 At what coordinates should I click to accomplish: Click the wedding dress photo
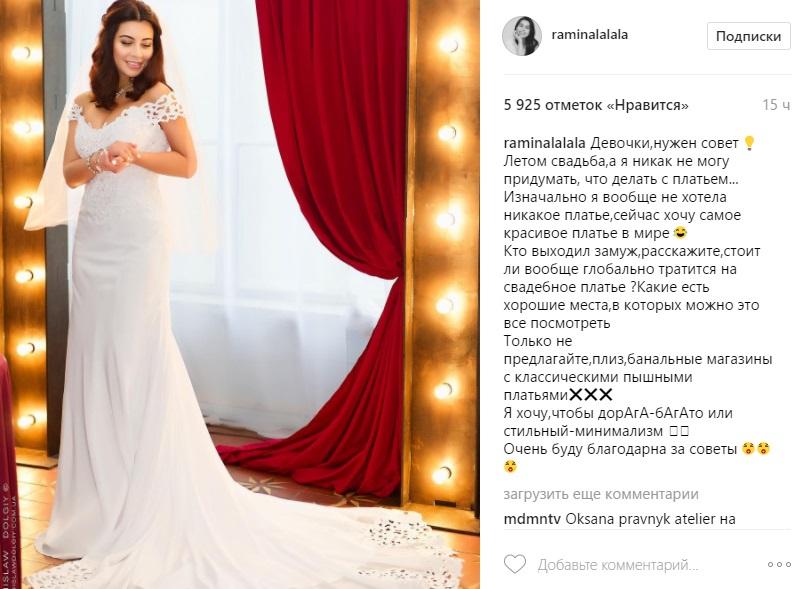[x=240, y=294]
